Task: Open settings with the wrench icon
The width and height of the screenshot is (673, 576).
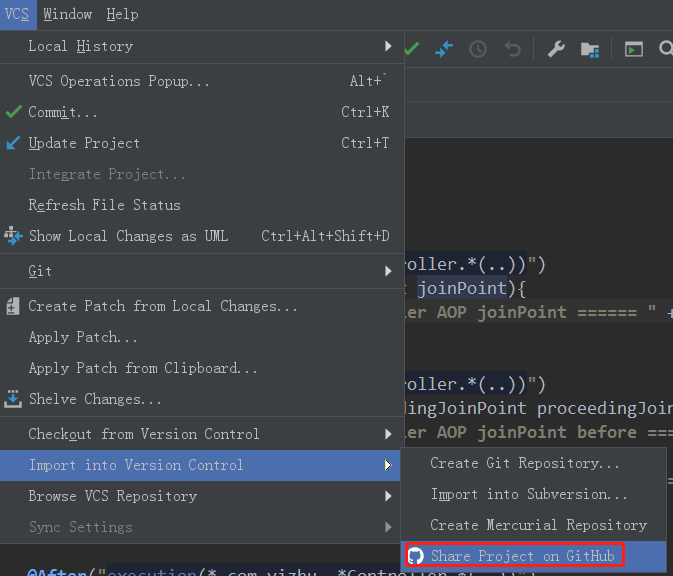Action: coord(556,49)
